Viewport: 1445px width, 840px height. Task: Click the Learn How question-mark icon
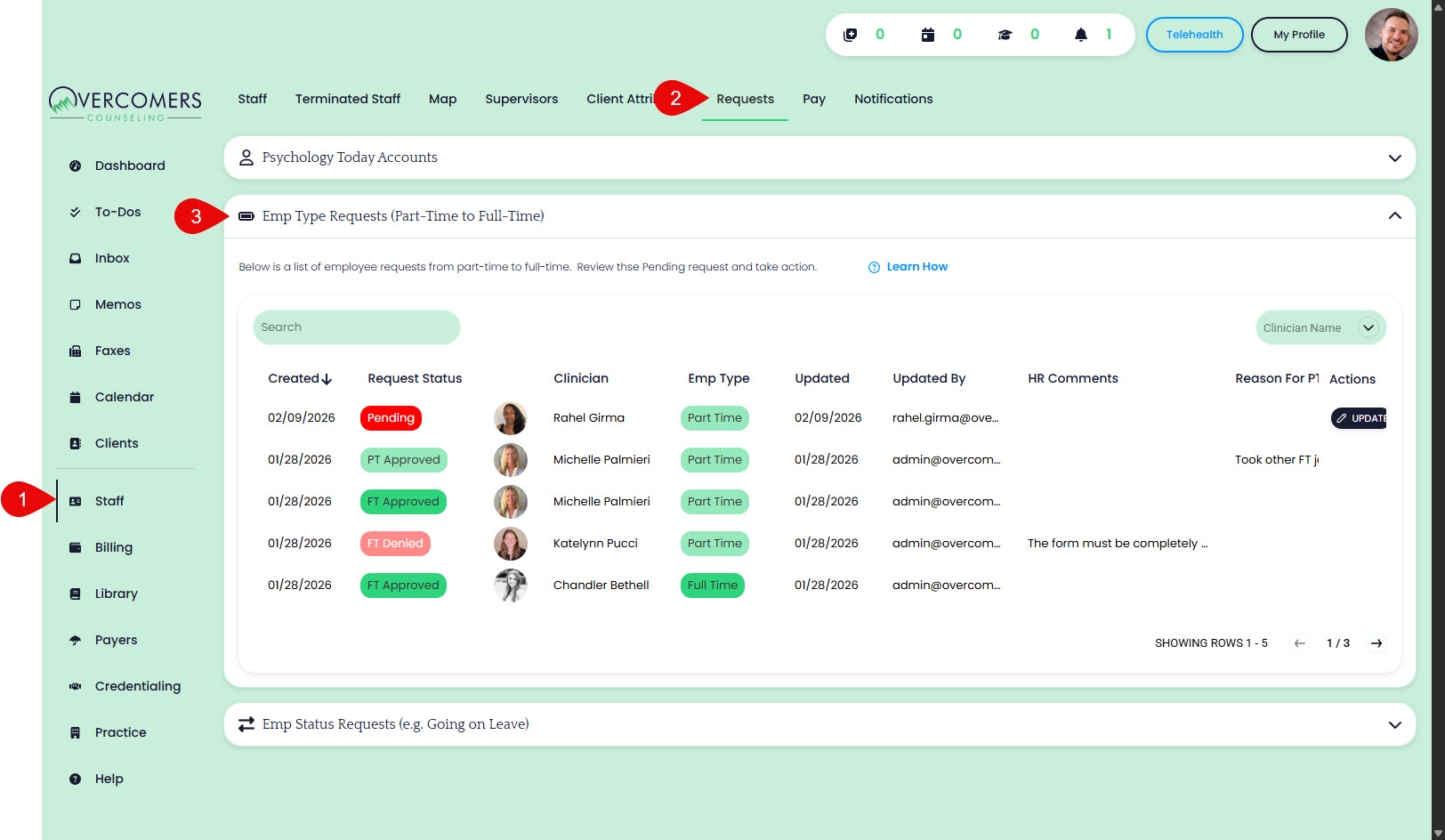point(874,267)
